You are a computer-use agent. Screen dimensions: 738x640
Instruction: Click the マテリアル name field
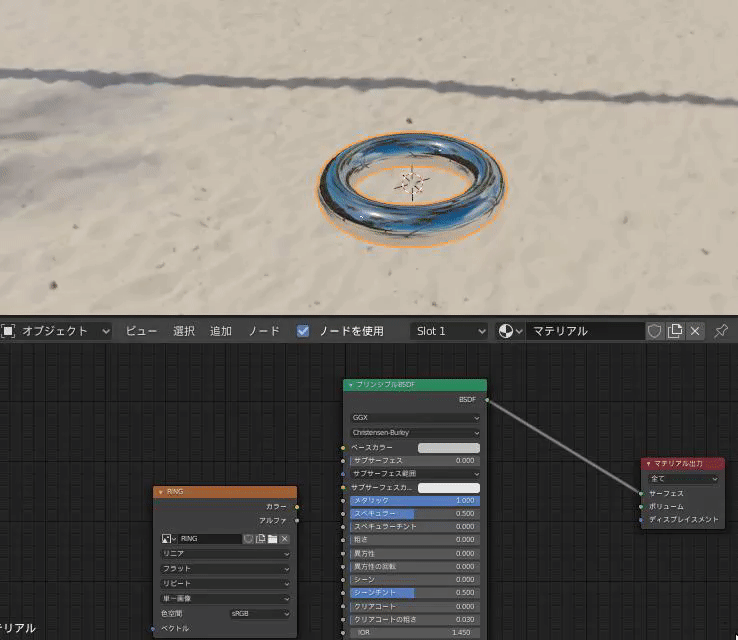584,331
